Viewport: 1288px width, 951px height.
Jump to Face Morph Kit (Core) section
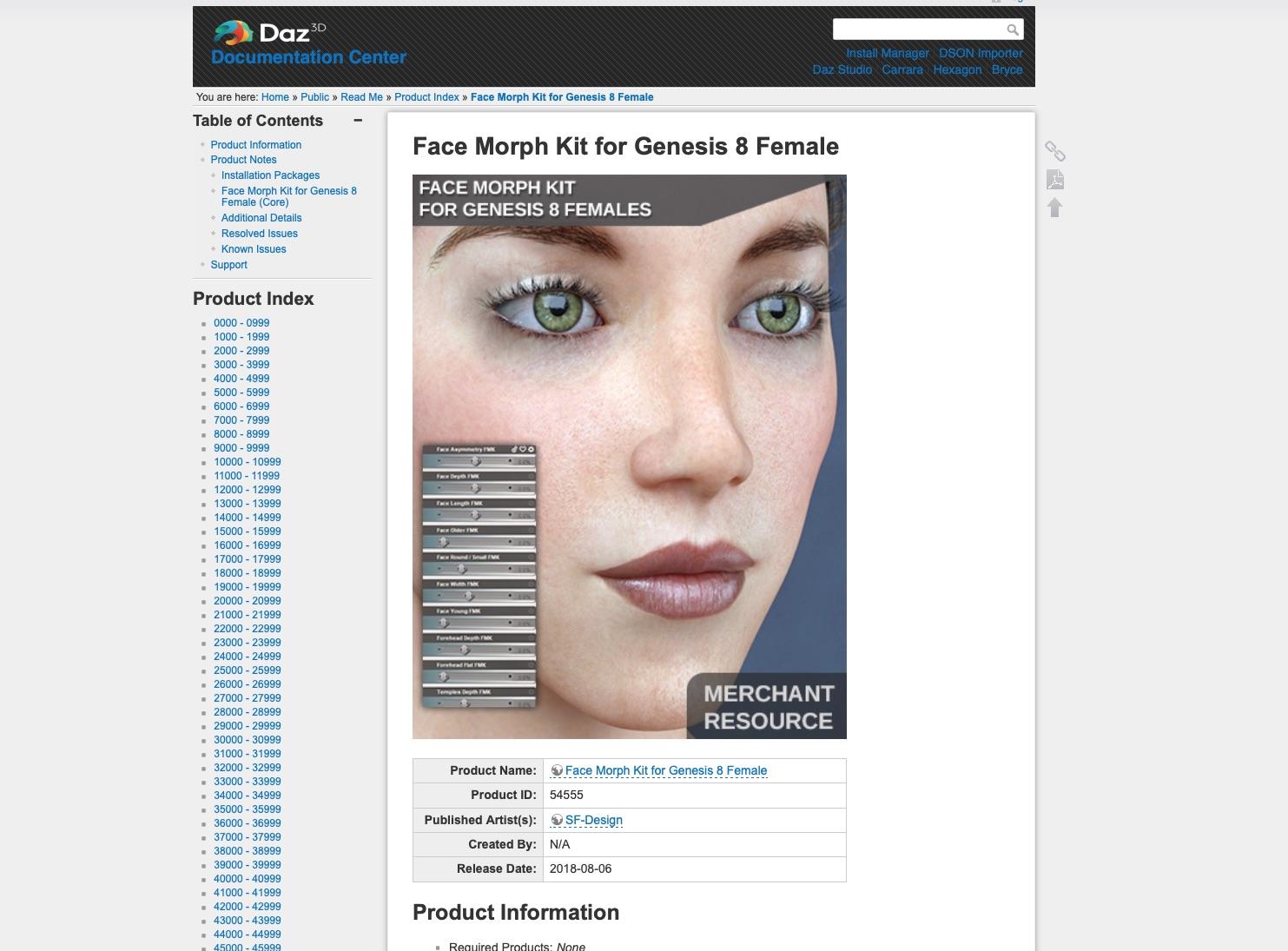coord(289,196)
